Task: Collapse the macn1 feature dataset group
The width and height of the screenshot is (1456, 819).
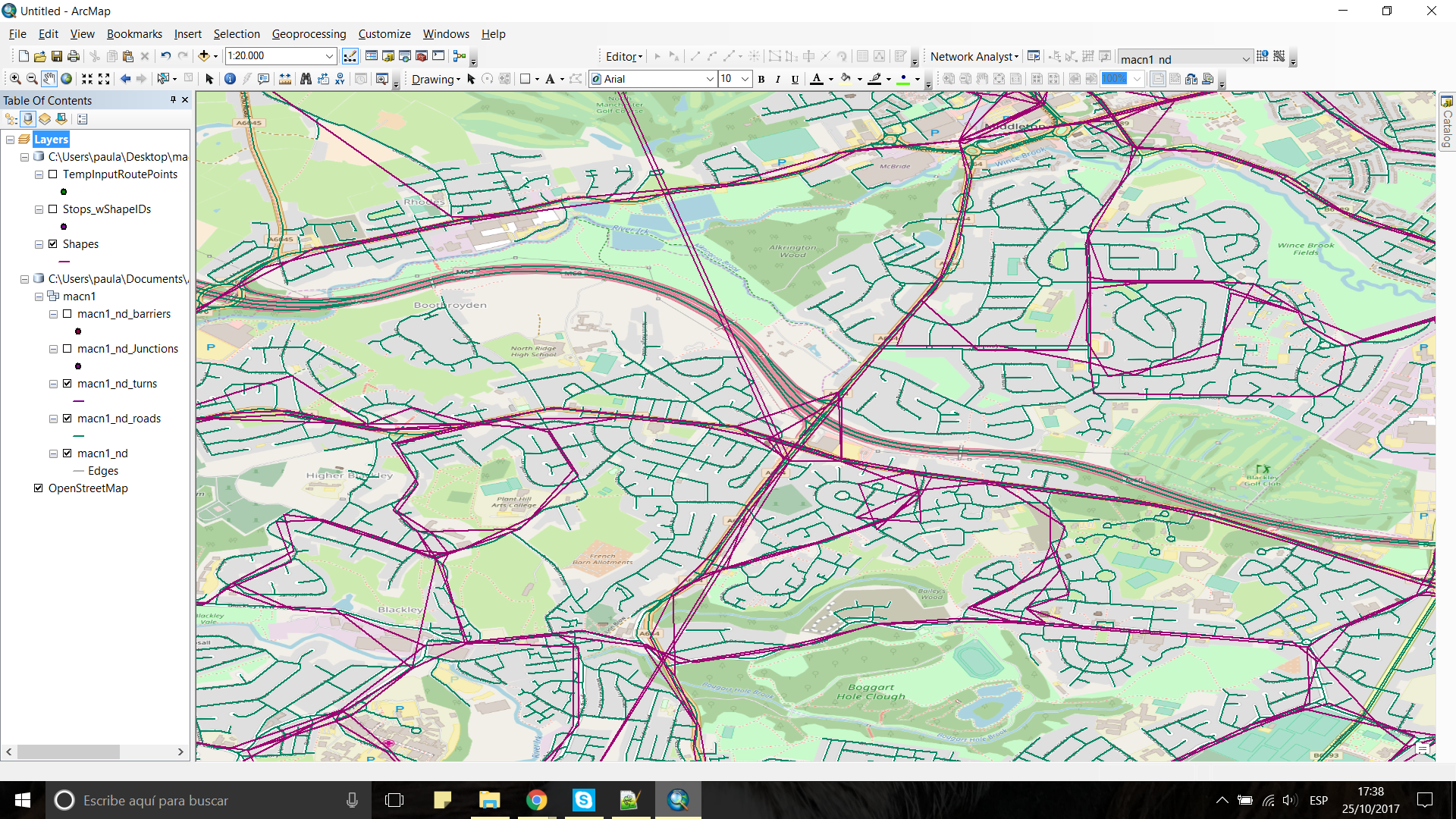Action: click(39, 297)
